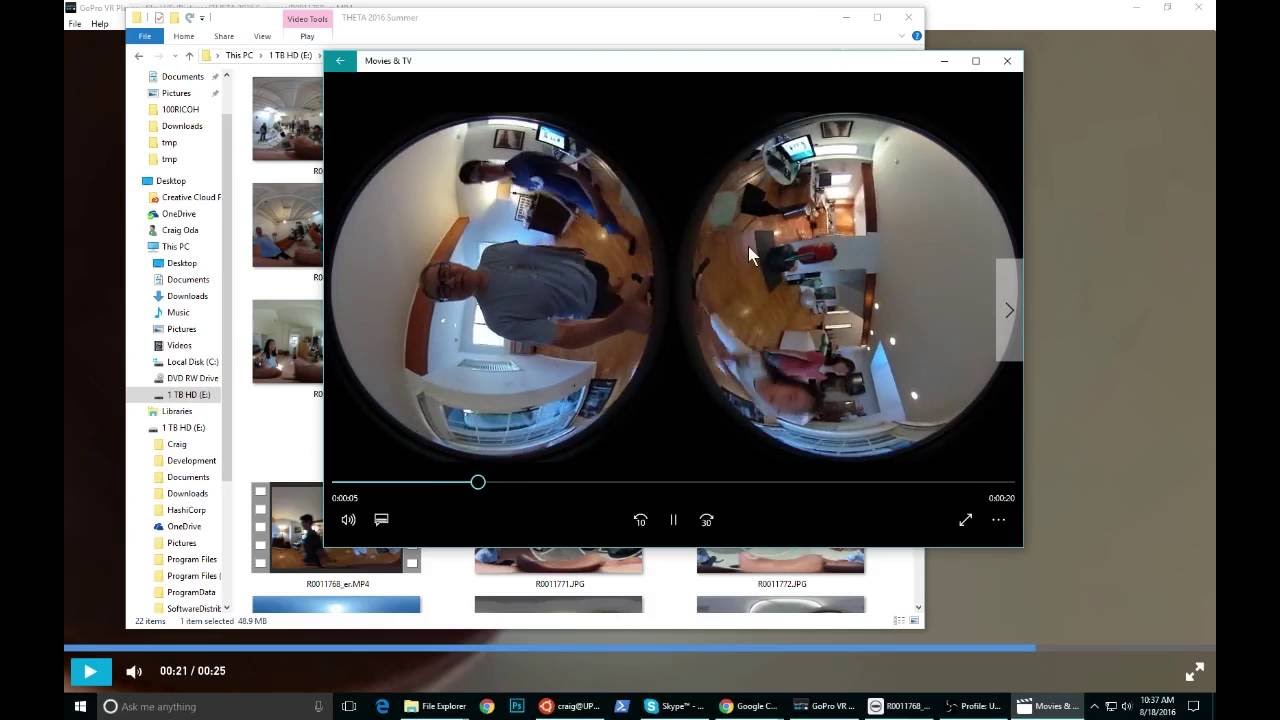Click the breadcrumb chevron after This PC
Viewport: 1280px width, 720px height.
[x=262, y=56]
